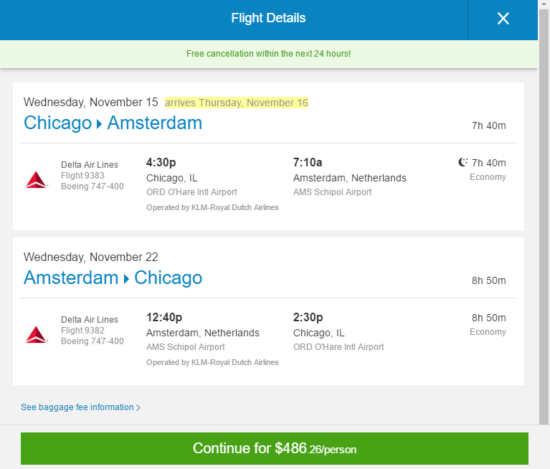Click Delta logo on Flight 9382

pos(36,335)
